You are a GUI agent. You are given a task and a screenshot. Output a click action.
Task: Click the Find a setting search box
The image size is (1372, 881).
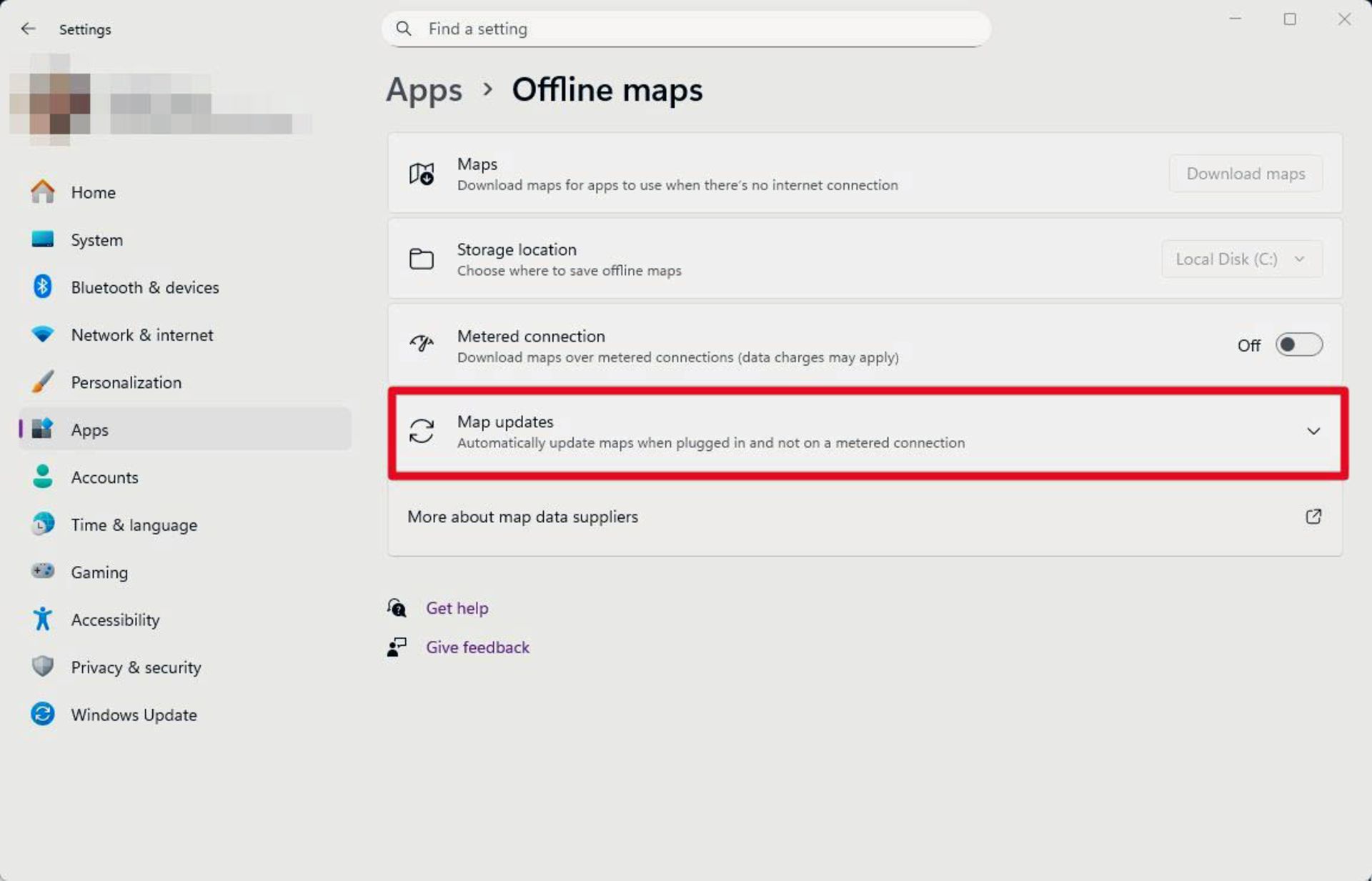[x=686, y=29]
